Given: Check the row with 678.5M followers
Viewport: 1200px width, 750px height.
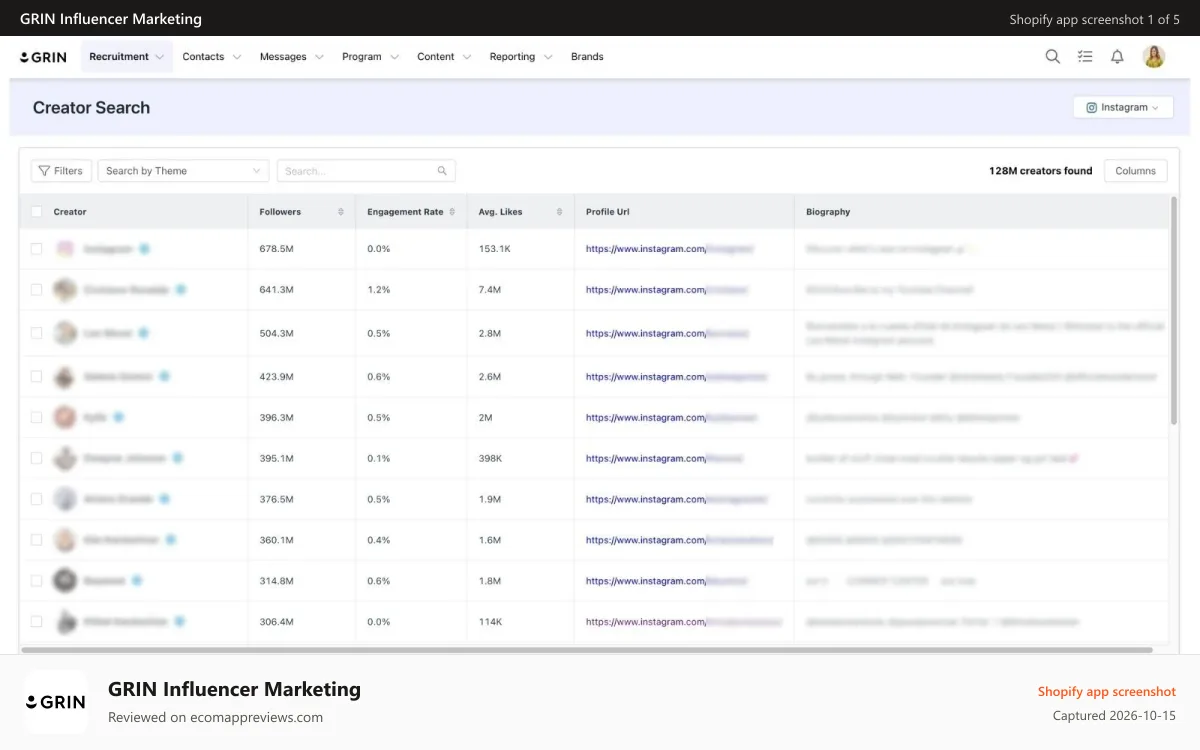Looking at the screenshot, I should tap(37, 249).
